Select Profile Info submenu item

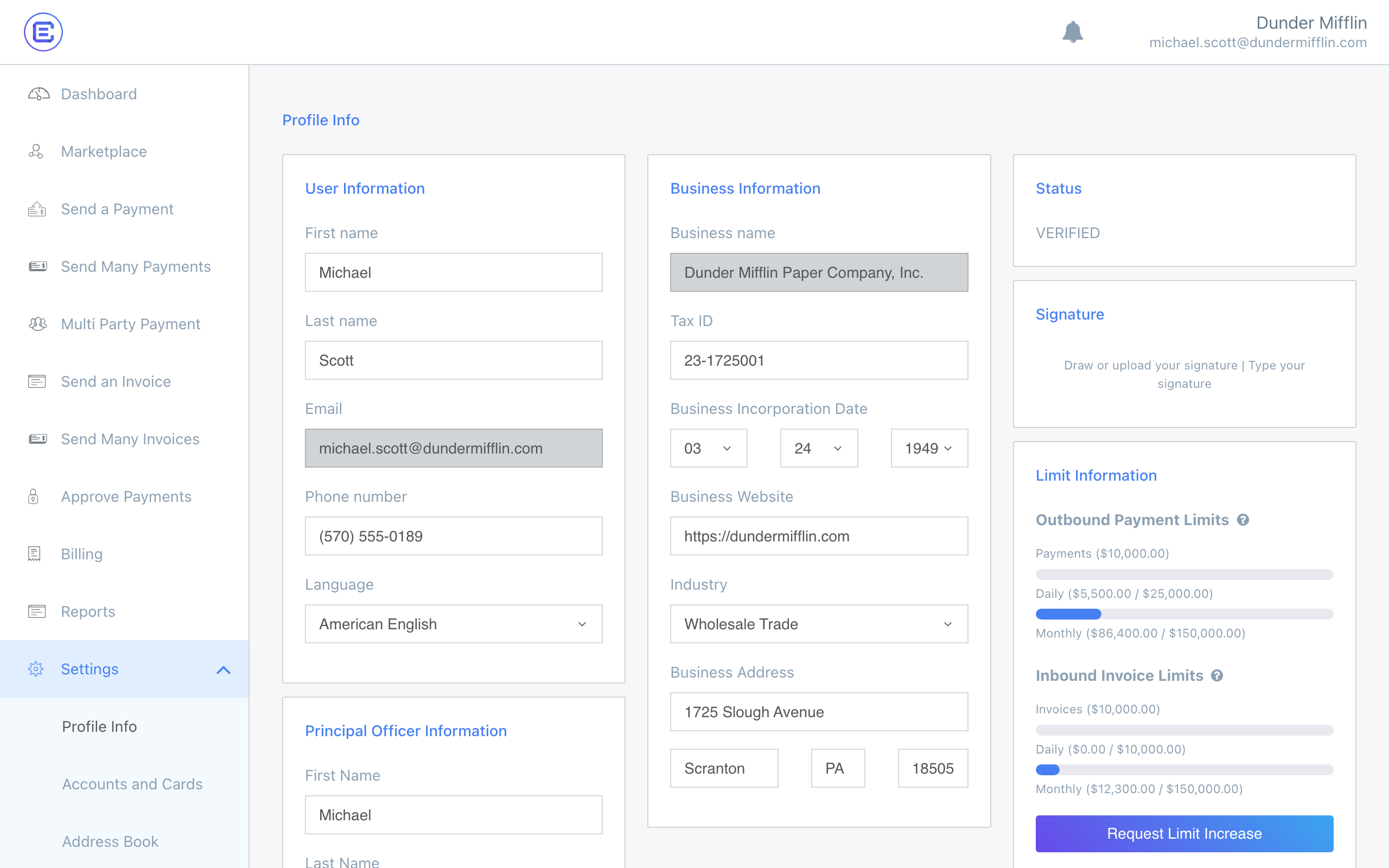pyautogui.click(x=99, y=726)
